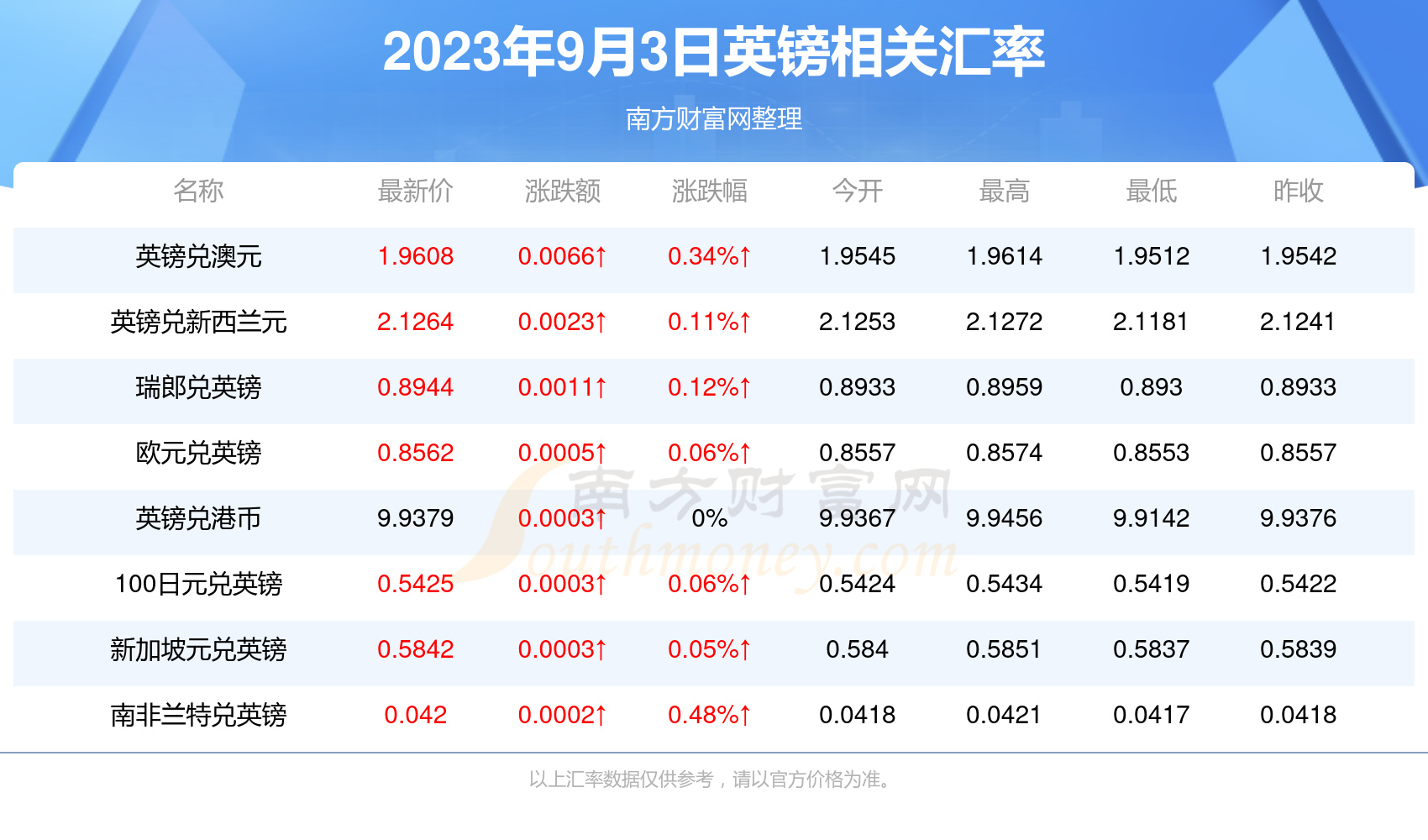1428x840 pixels.
Task: Click the 涨跌额 column header
Action: (562, 191)
